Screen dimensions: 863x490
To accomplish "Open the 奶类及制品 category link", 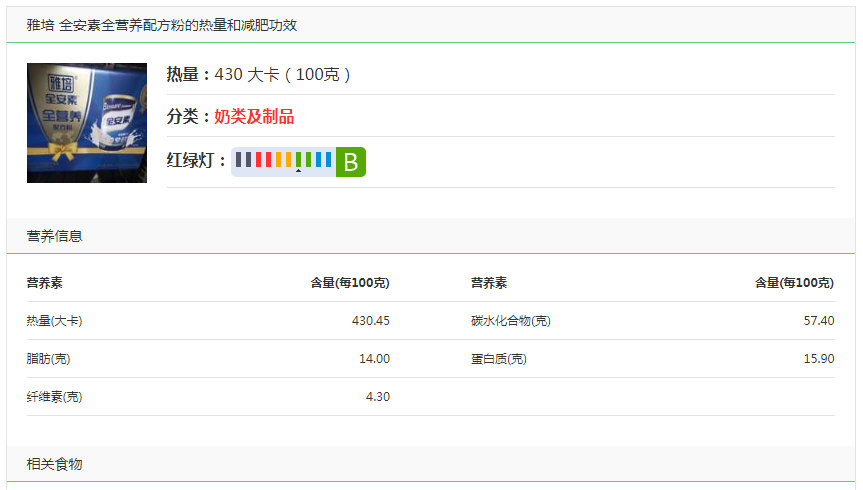I will [254, 116].
